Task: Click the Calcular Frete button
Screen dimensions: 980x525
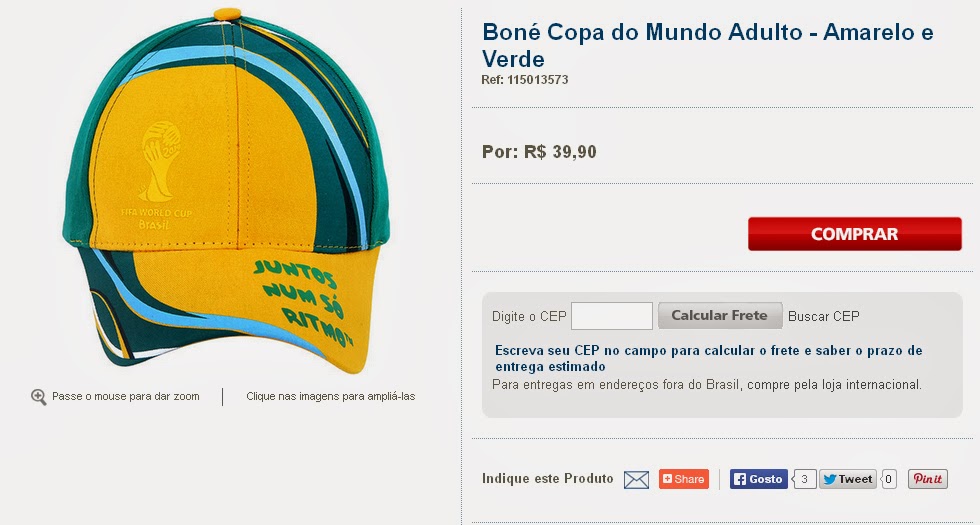Action: click(x=720, y=316)
